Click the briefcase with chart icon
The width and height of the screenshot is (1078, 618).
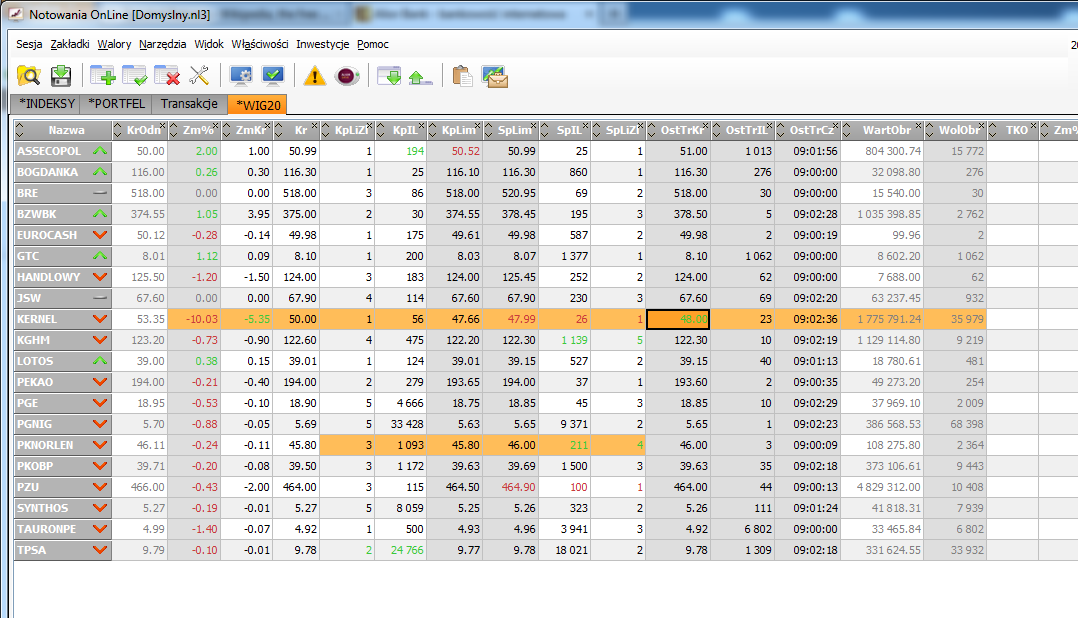click(495, 75)
